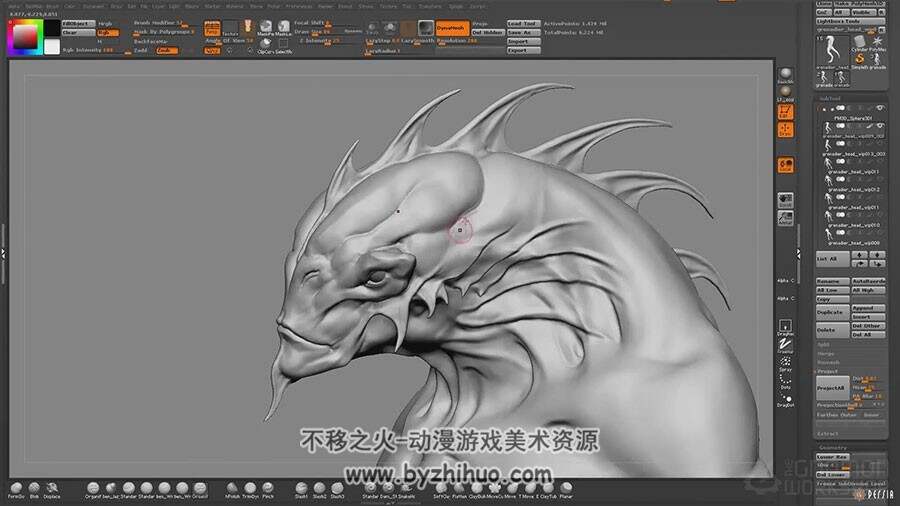Click the Save As button
This screenshot has height=506, width=900.
coord(523,33)
